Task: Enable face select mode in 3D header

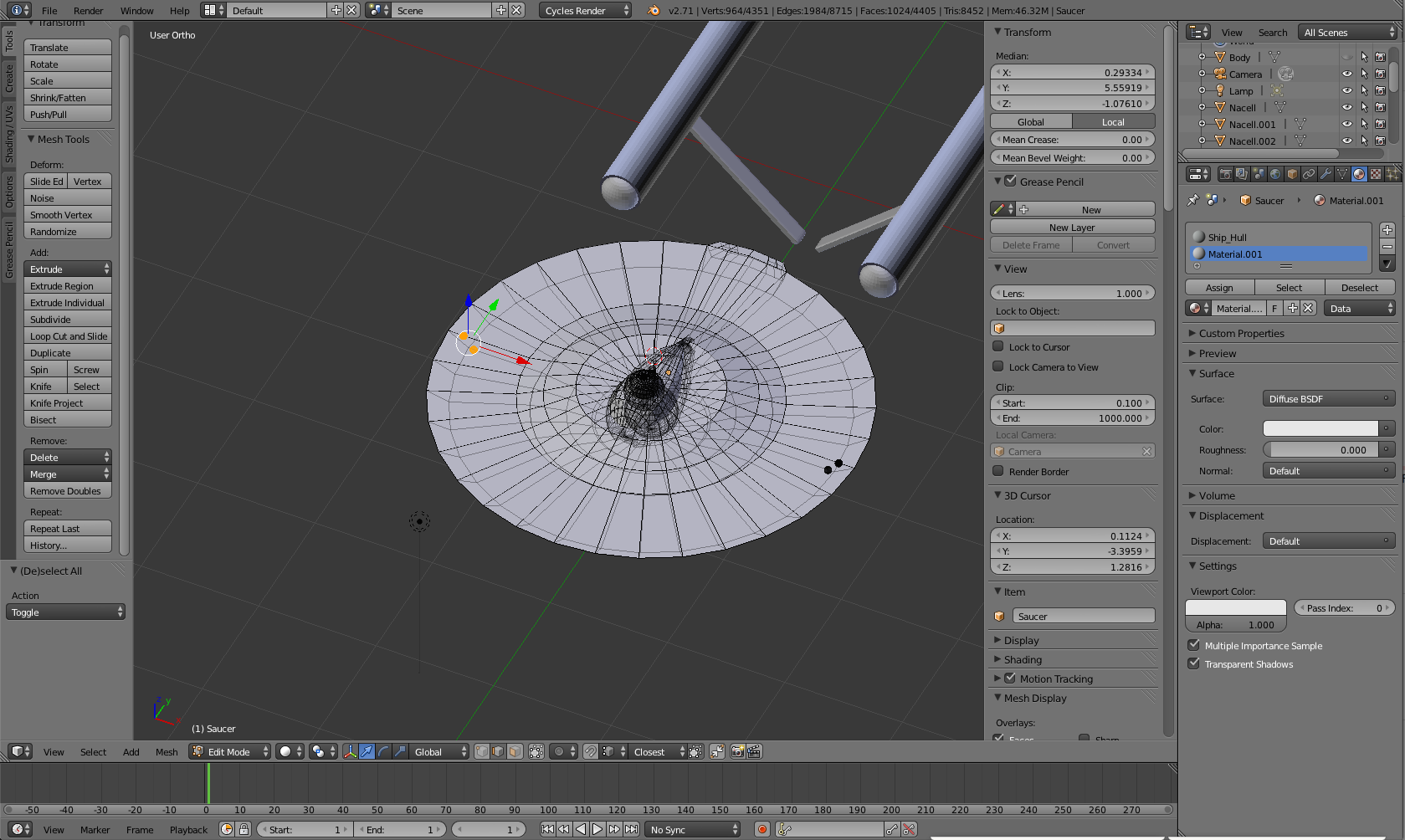Action: pyautogui.click(x=515, y=751)
